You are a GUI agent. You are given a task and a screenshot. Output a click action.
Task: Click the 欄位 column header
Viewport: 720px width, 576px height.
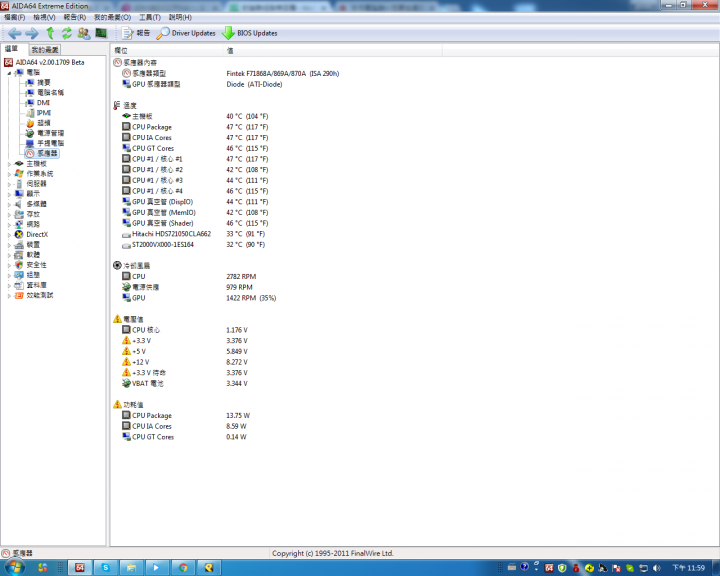pos(167,51)
